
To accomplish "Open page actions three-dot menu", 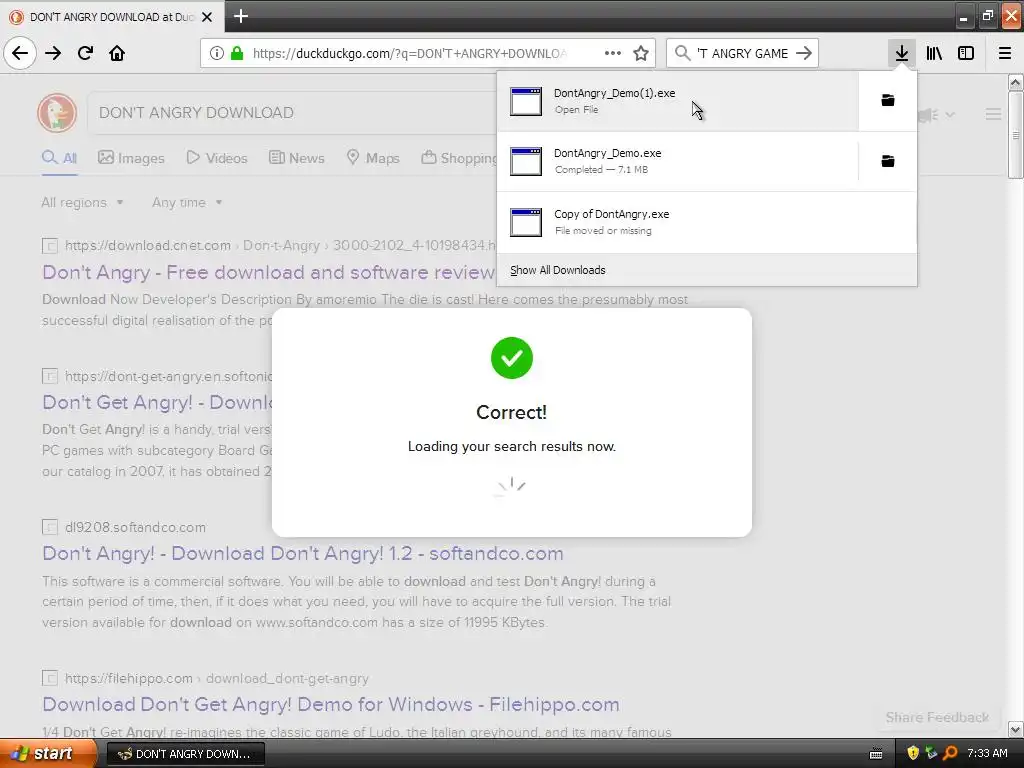I will tap(613, 53).
